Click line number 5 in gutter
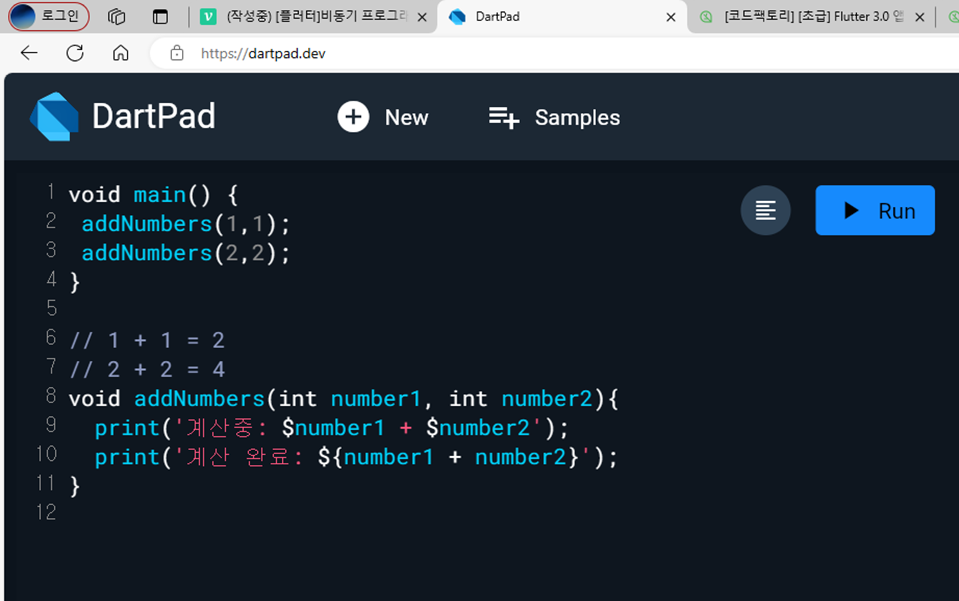Viewport: 959px width, 601px height. click(x=51, y=308)
